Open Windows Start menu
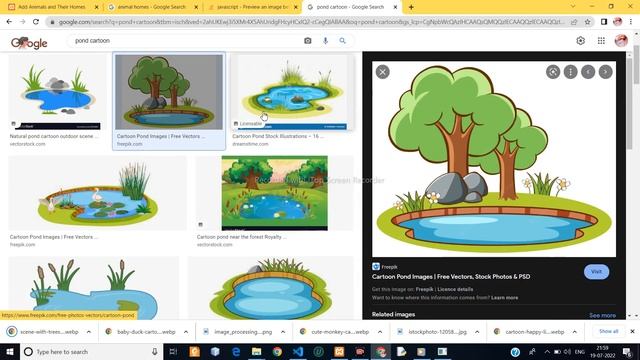 (10, 352)
